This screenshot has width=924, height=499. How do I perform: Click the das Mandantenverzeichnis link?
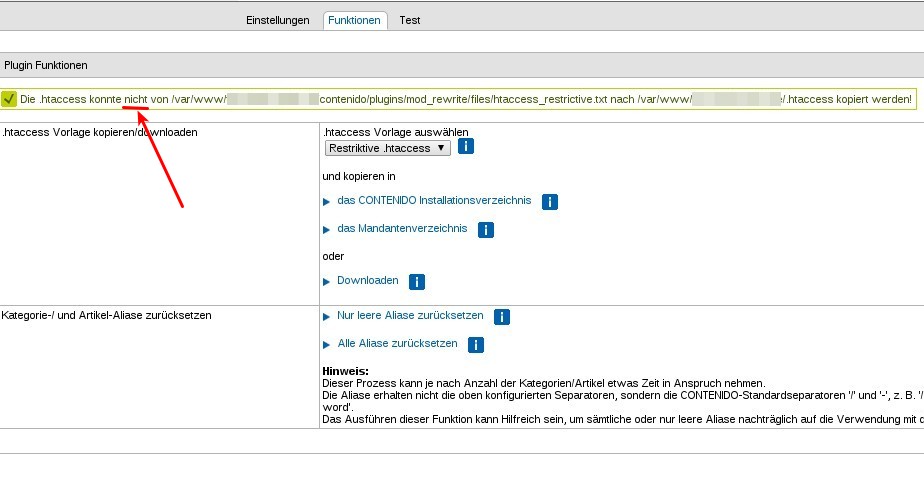pos(402,229)
